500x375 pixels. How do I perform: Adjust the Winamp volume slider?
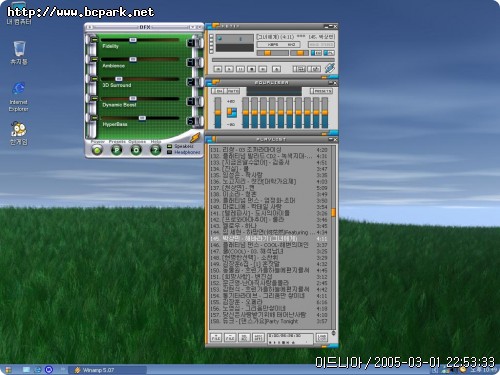pos(272,53)
